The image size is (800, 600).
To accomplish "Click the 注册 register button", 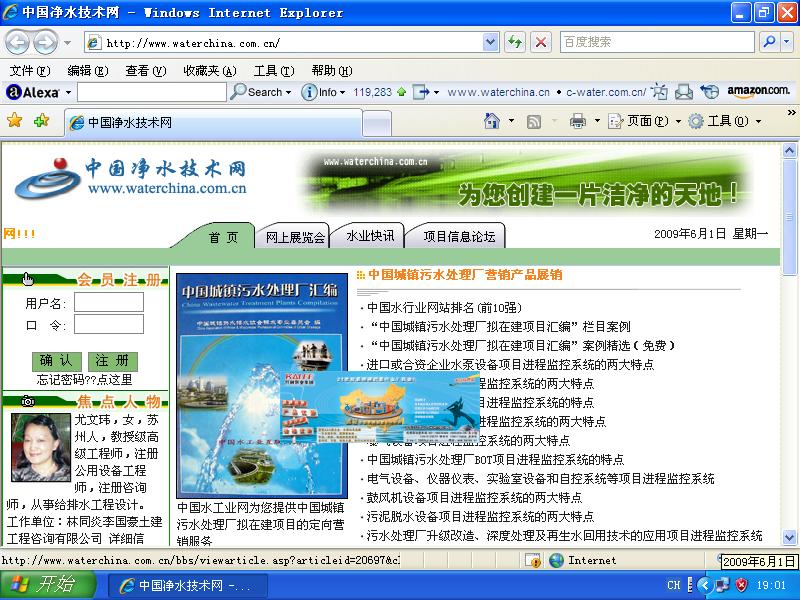I will click(x=112, y=361).
